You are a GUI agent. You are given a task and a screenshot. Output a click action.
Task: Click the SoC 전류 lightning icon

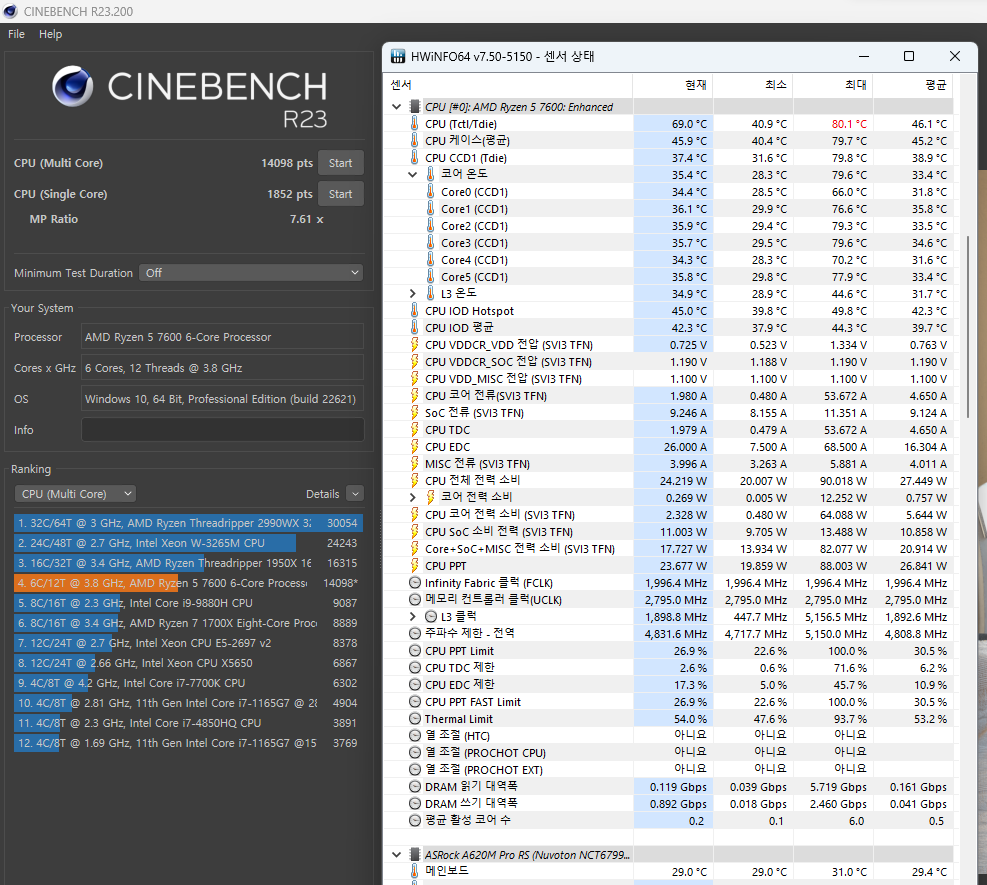click(x=414, y=412)
